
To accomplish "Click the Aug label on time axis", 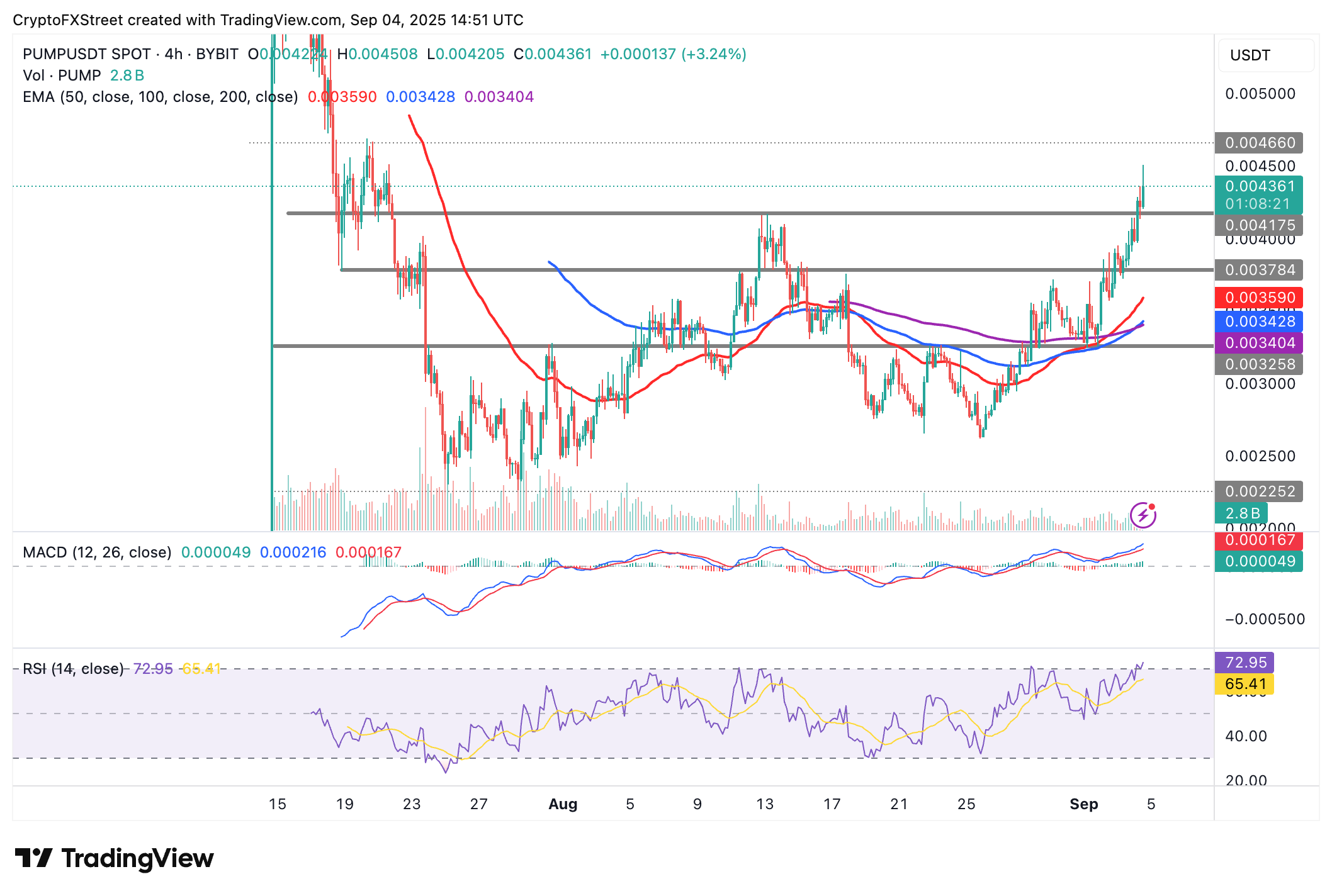I will [563, 804].
